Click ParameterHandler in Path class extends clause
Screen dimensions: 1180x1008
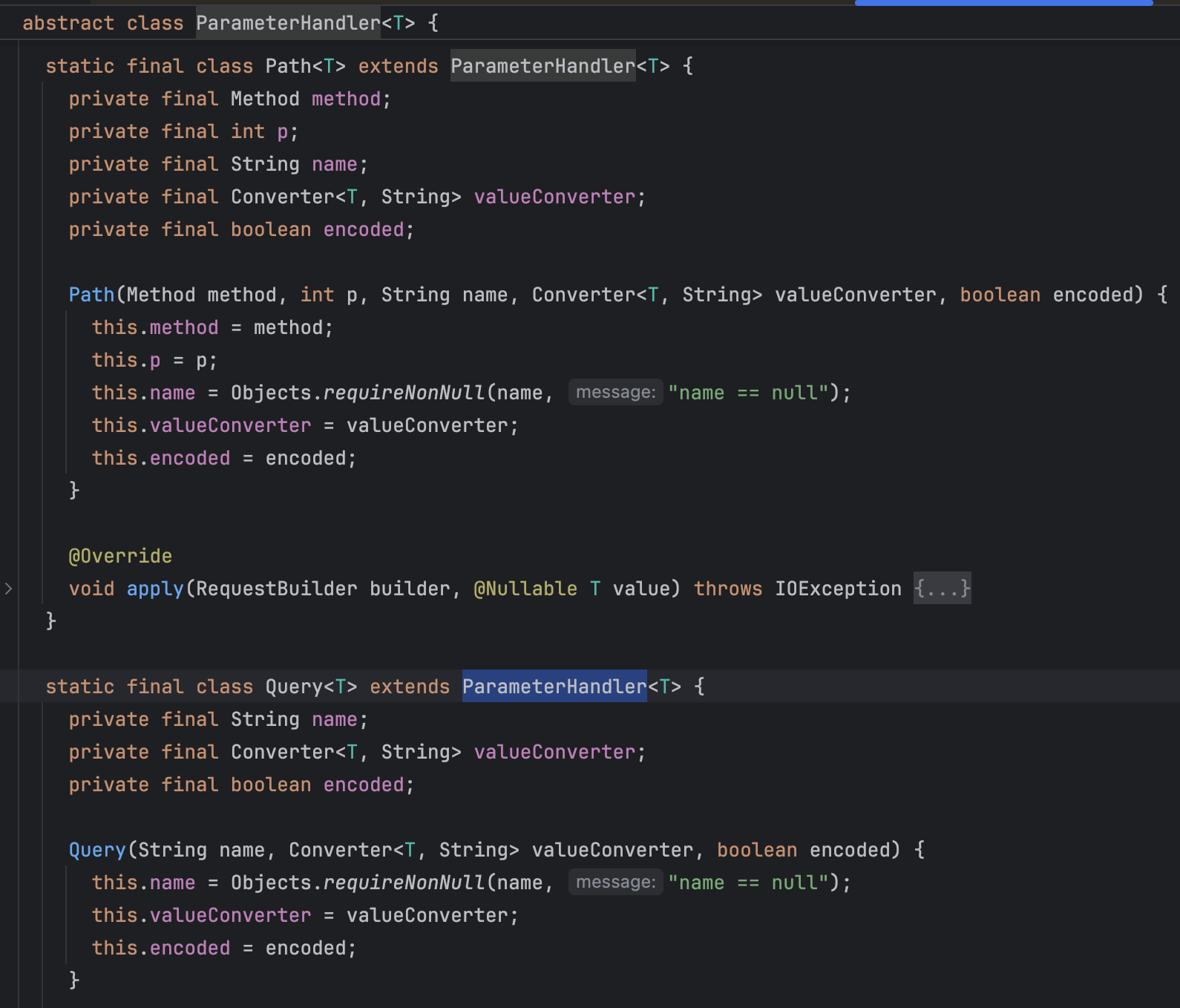(x=543, y=66)
